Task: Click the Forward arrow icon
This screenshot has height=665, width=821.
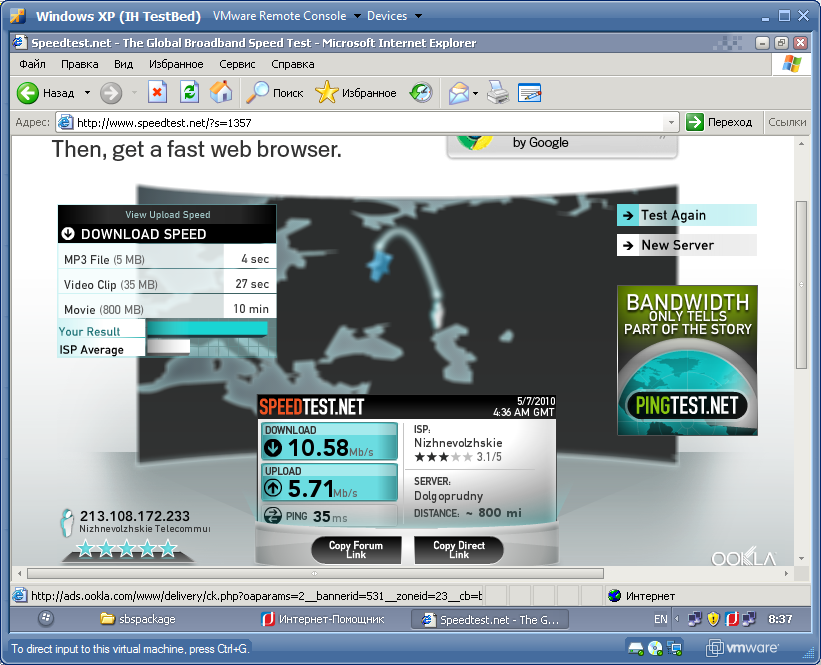Action: [111, 93]
